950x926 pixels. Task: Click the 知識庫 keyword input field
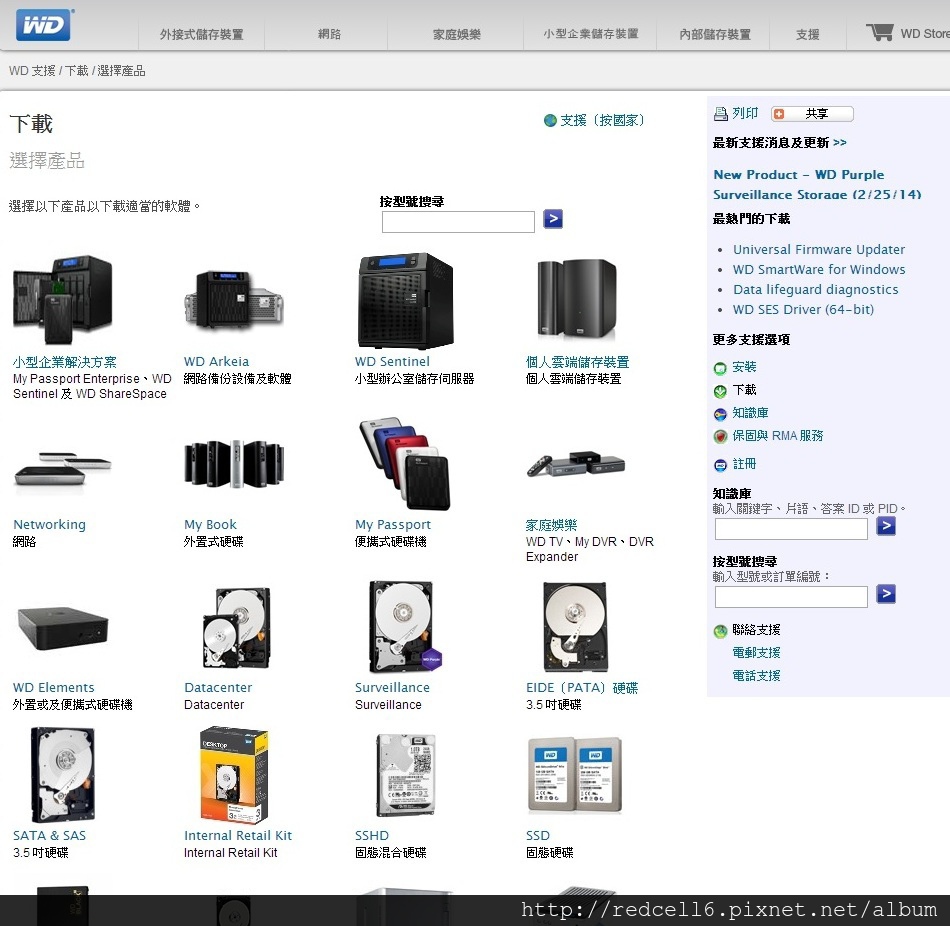[x=791, y=529]
